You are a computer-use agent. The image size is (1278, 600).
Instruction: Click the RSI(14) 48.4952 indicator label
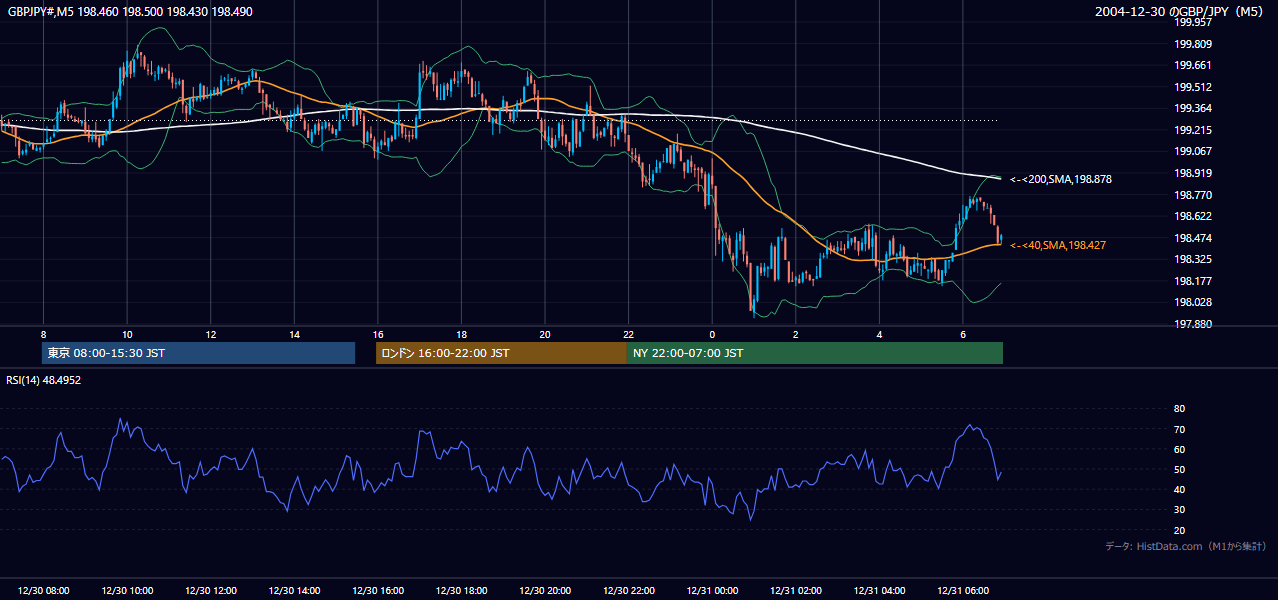tap(44, 380)
